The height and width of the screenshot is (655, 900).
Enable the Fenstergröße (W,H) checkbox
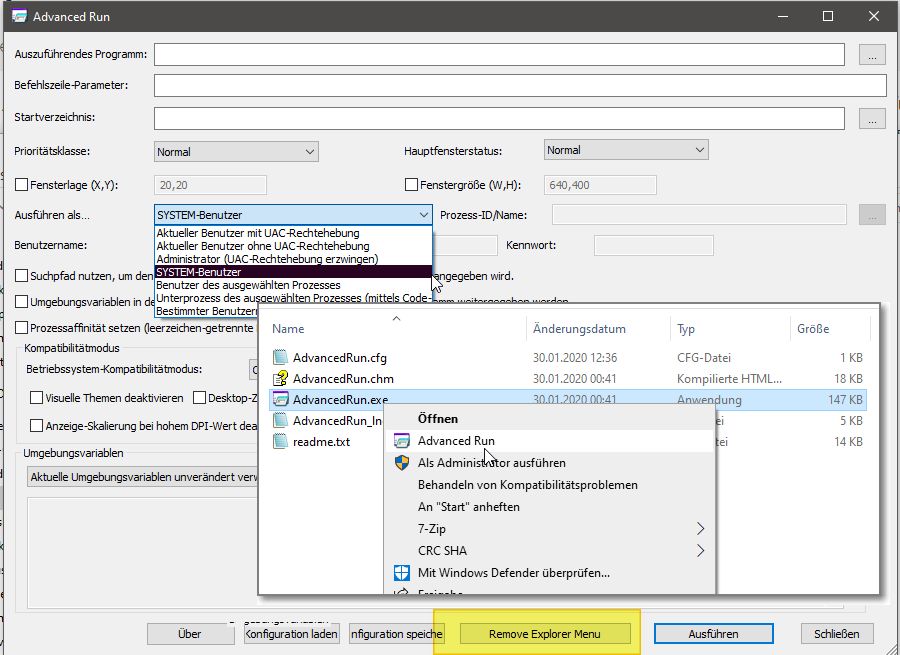coord(411,184)
